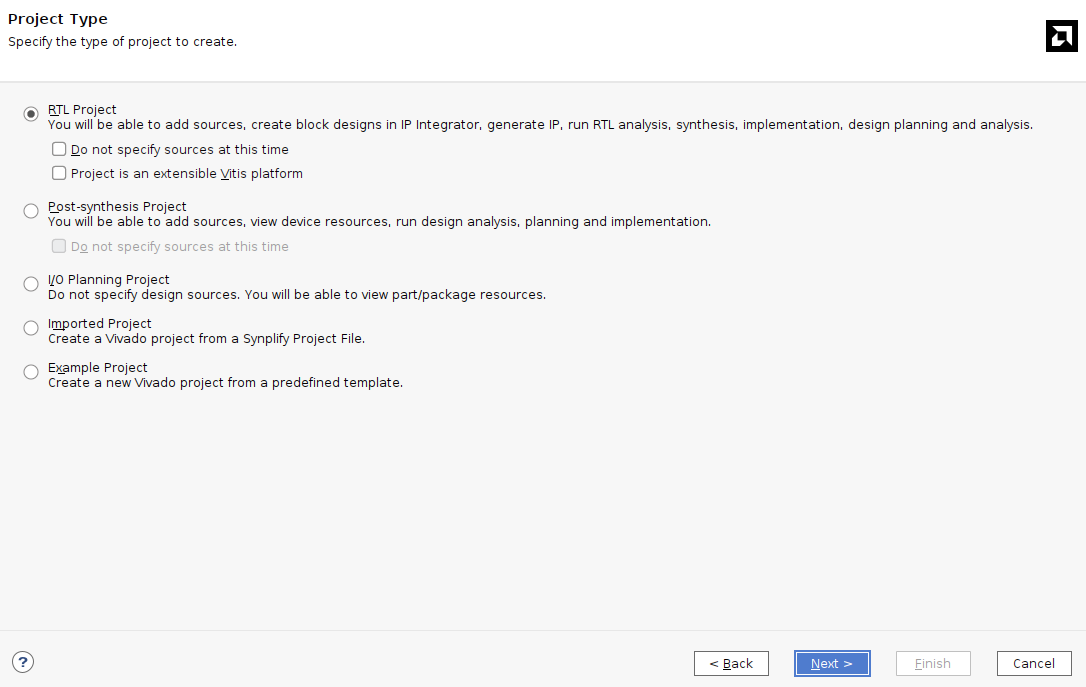The height and width of the screenshot is (687, 1086).
Task: Pick the Imported Project radio option
Action: [x=31, y=328]
